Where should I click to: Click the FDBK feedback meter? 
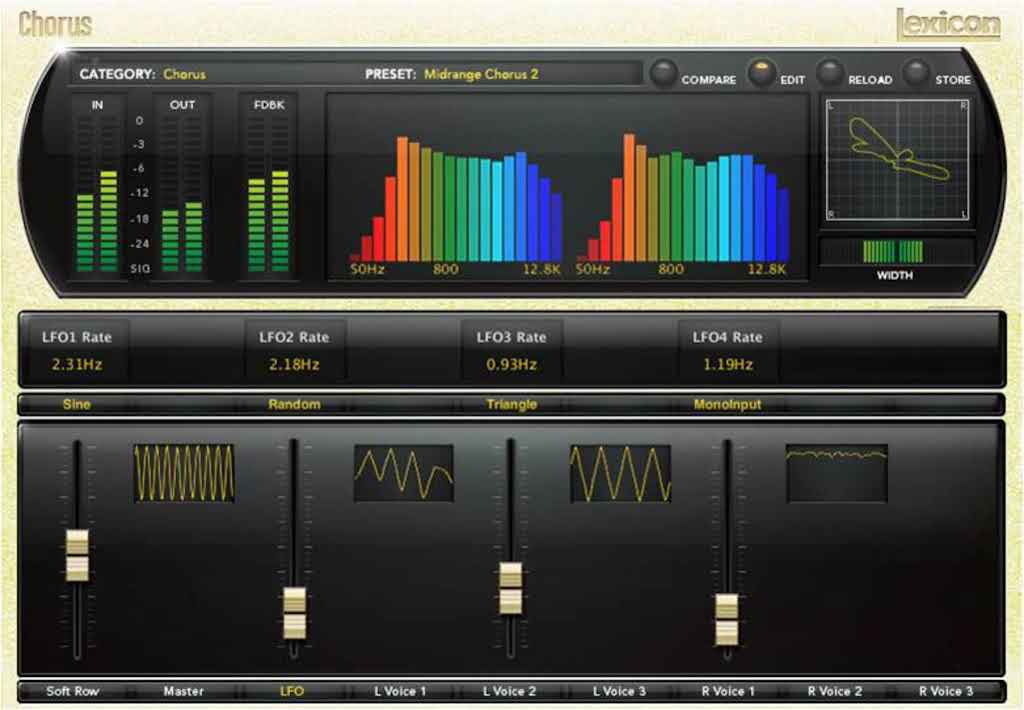(265, 190)
